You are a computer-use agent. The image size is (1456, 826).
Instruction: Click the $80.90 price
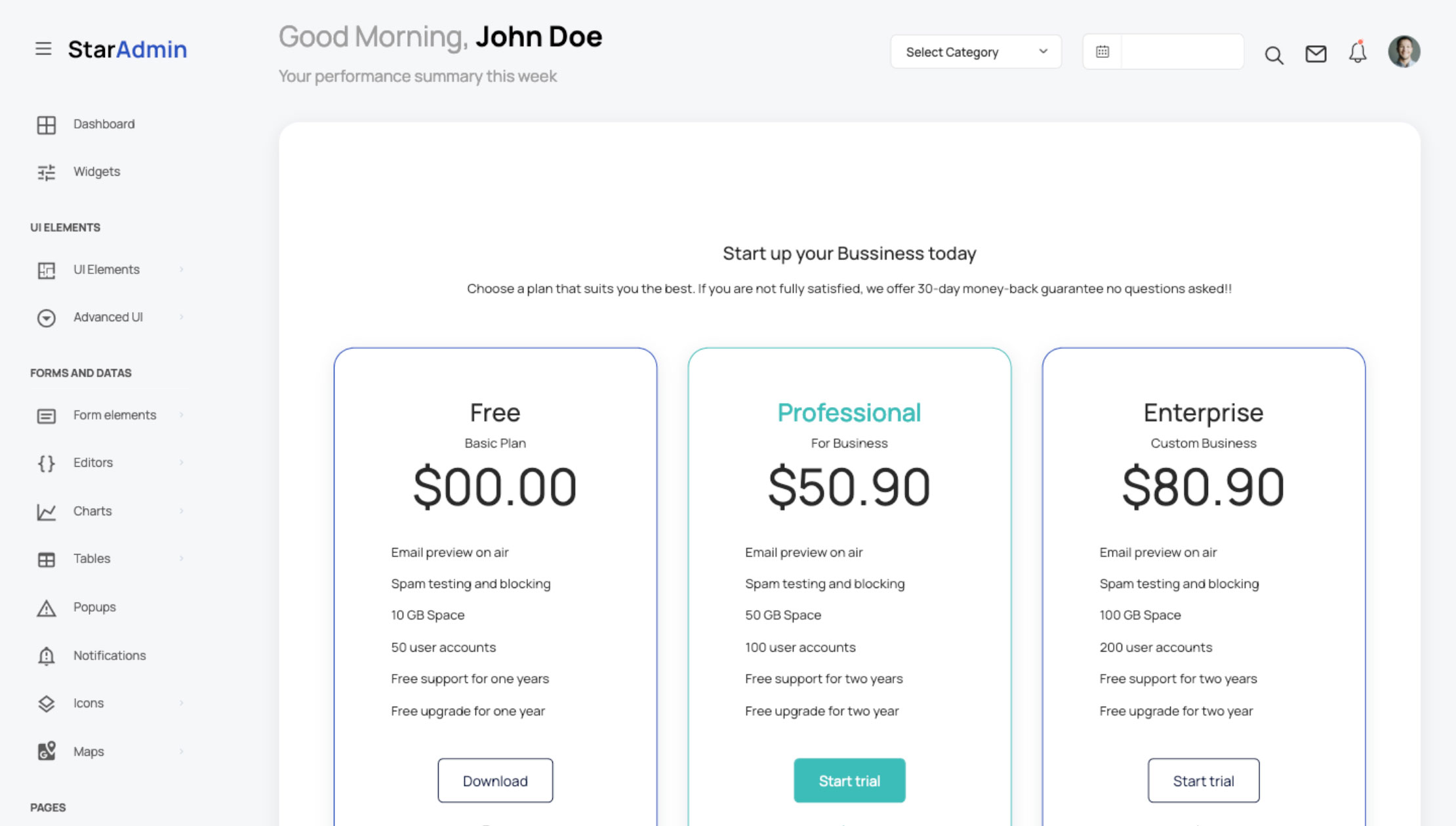[x=1203, y=487]
